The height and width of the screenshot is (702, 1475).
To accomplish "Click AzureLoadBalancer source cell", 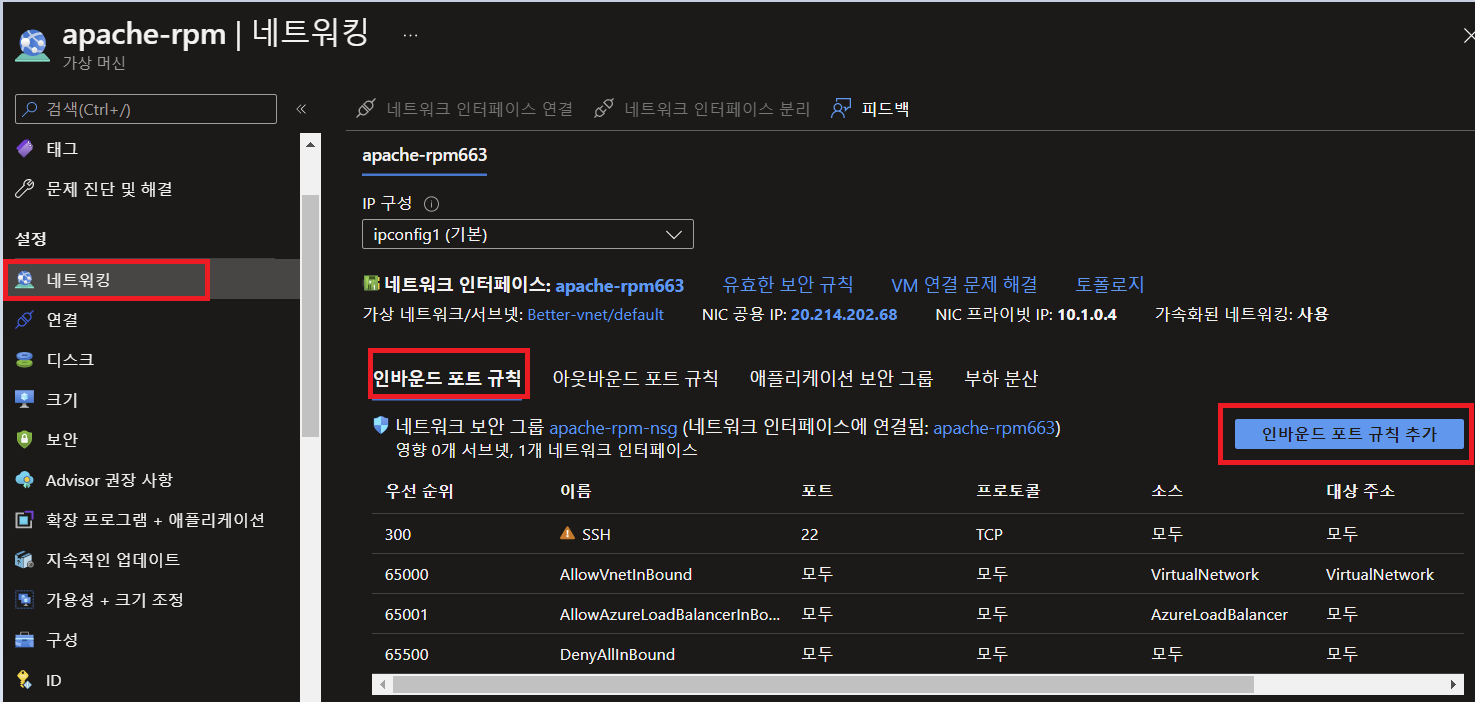I will click(x=1219, y=614).
